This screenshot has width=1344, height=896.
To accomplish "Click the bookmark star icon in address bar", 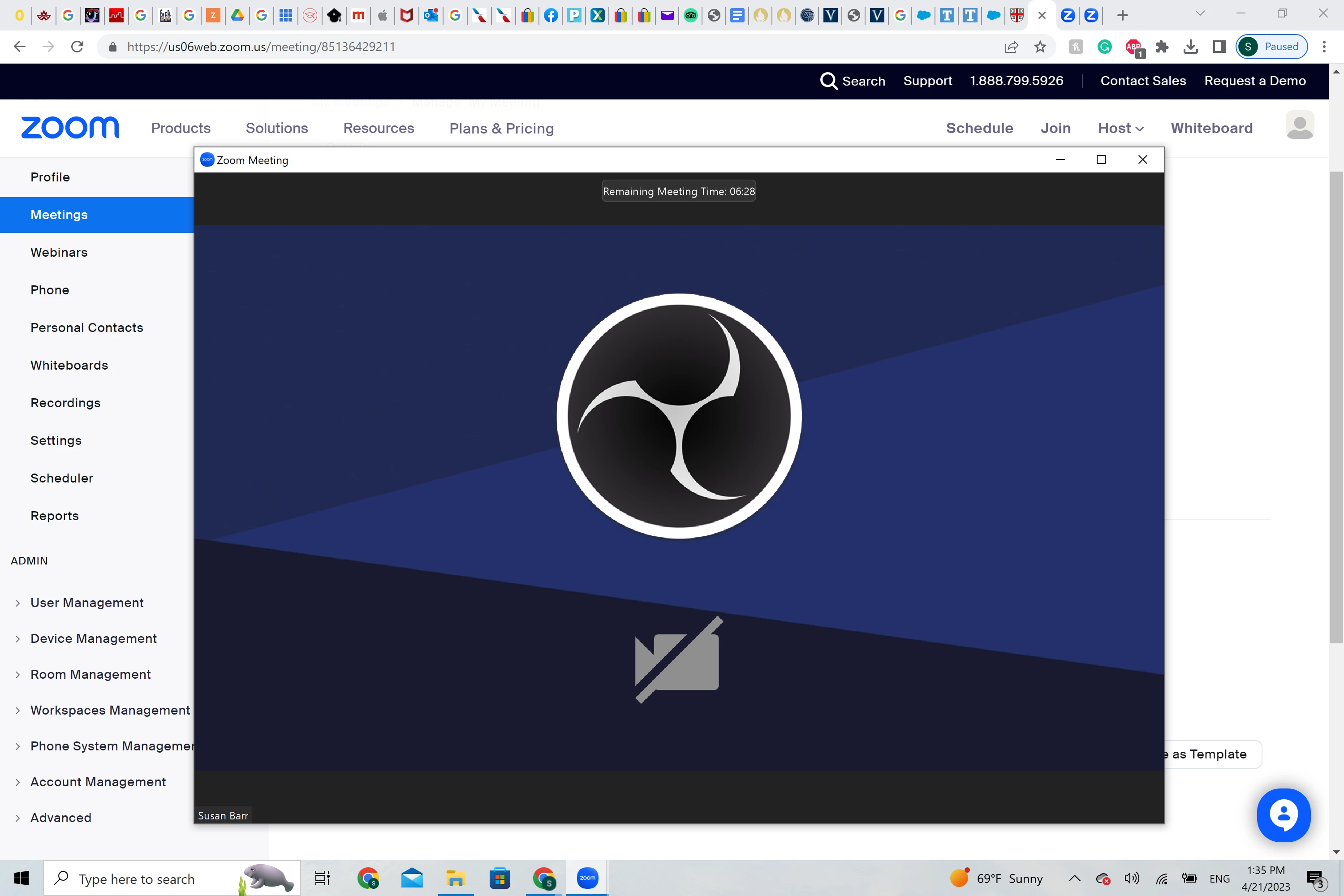I will (1040, 47).
